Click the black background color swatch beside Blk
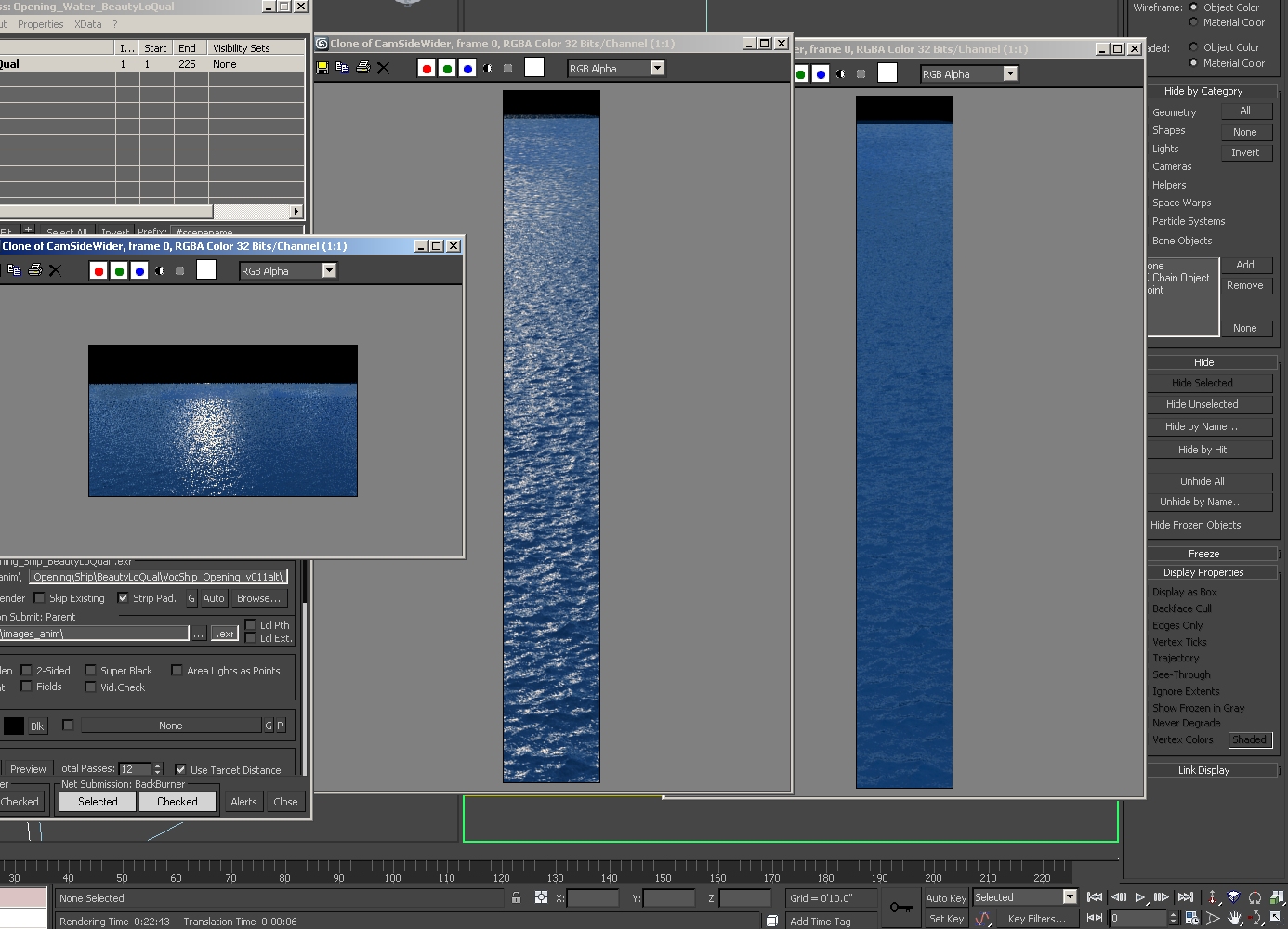The width and height of the screenshot is (1288, 929). (14, 726)
